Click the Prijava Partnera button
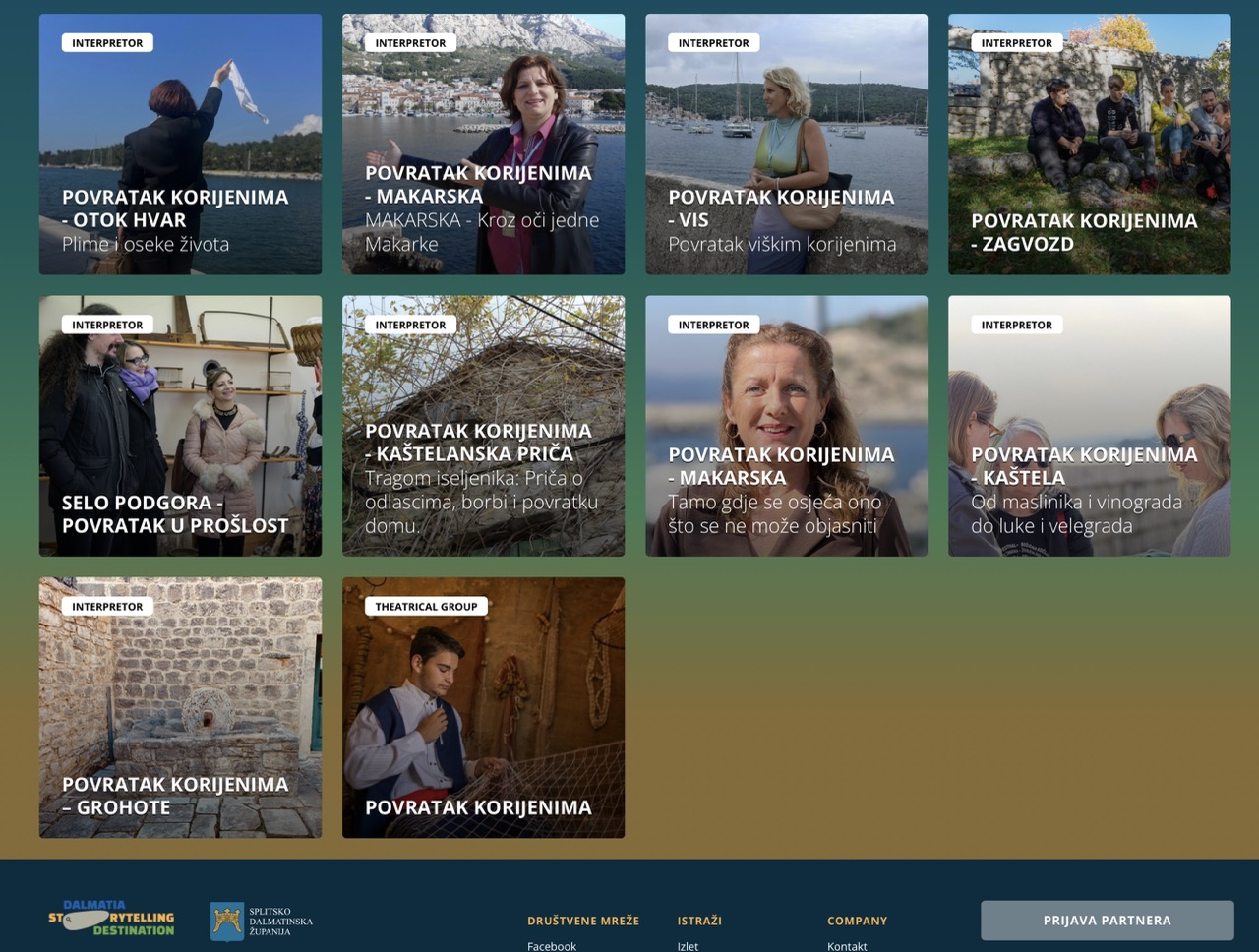Screen dimensions: 1259x952 (x=1107, y=921)
